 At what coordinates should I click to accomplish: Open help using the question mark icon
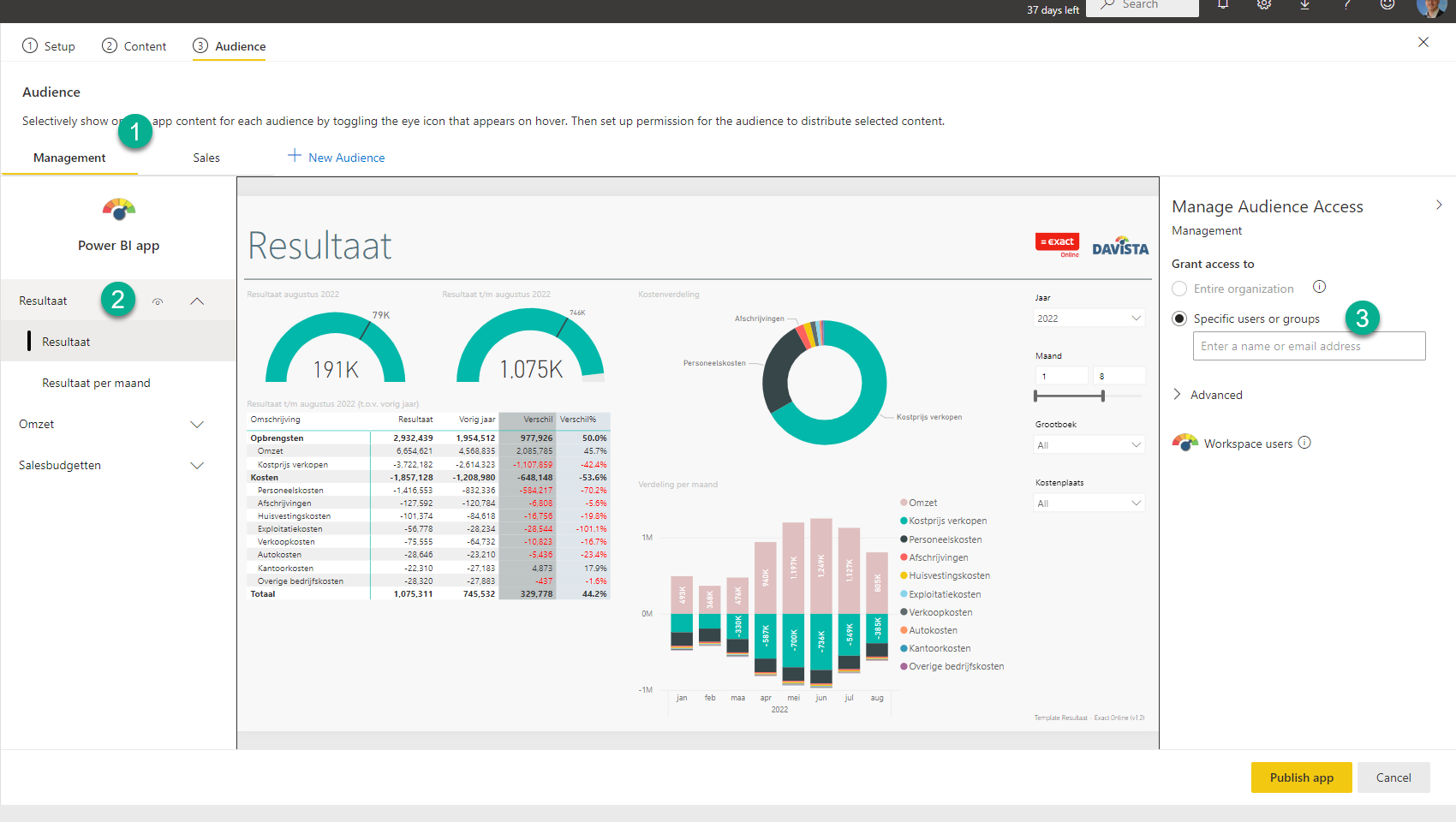[x=1346, y=5]
